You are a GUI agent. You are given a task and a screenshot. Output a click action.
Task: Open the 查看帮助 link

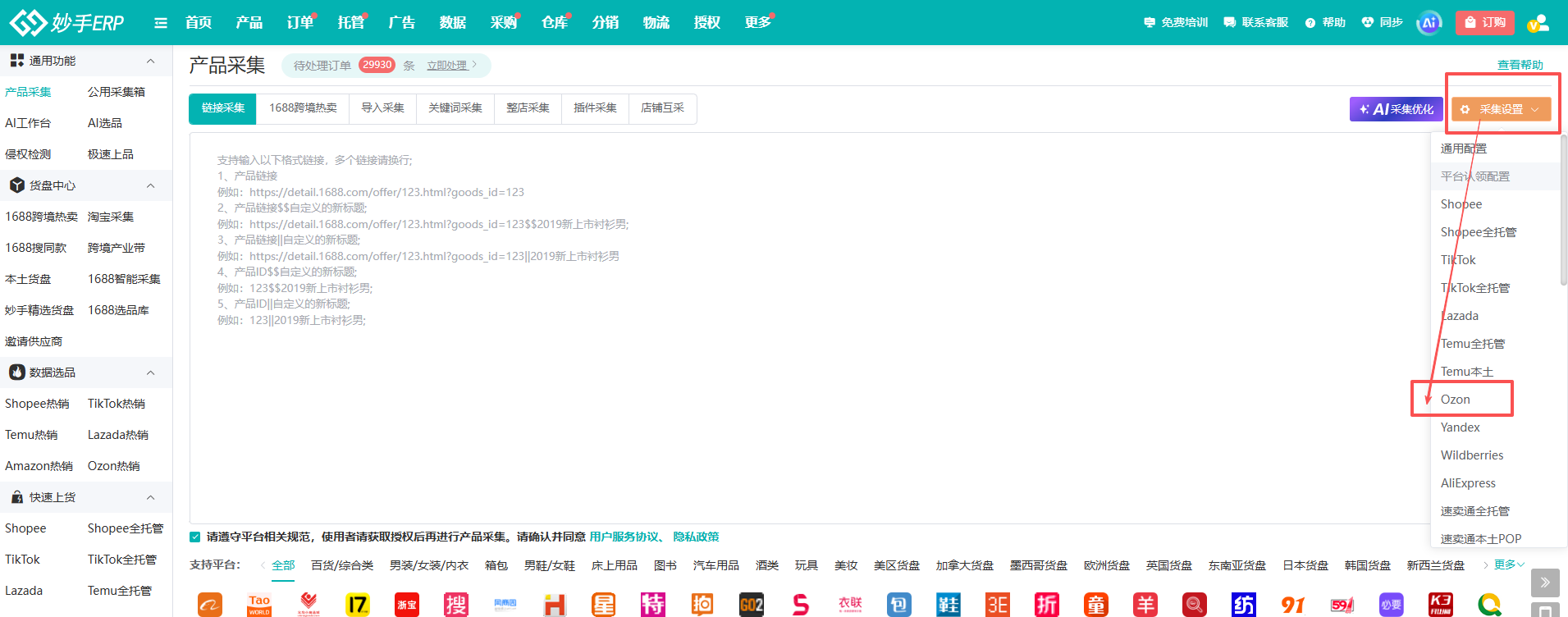point(1520,65)
